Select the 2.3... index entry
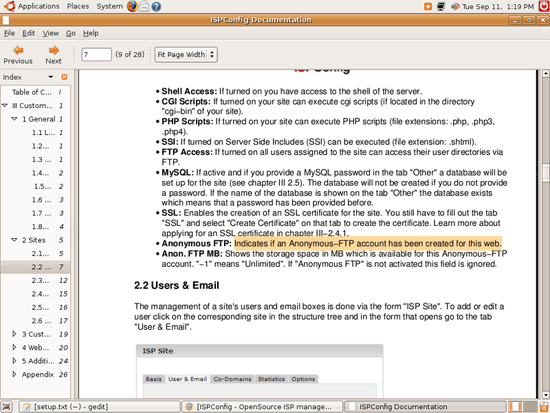The image size is (550, 413). [35, 280]
